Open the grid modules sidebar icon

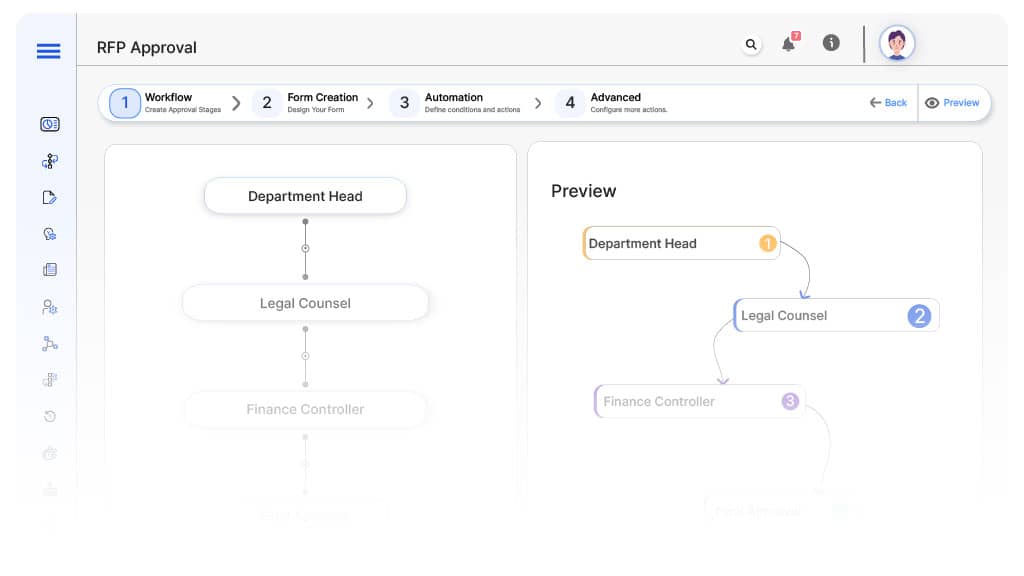click(x=50, y=379)
